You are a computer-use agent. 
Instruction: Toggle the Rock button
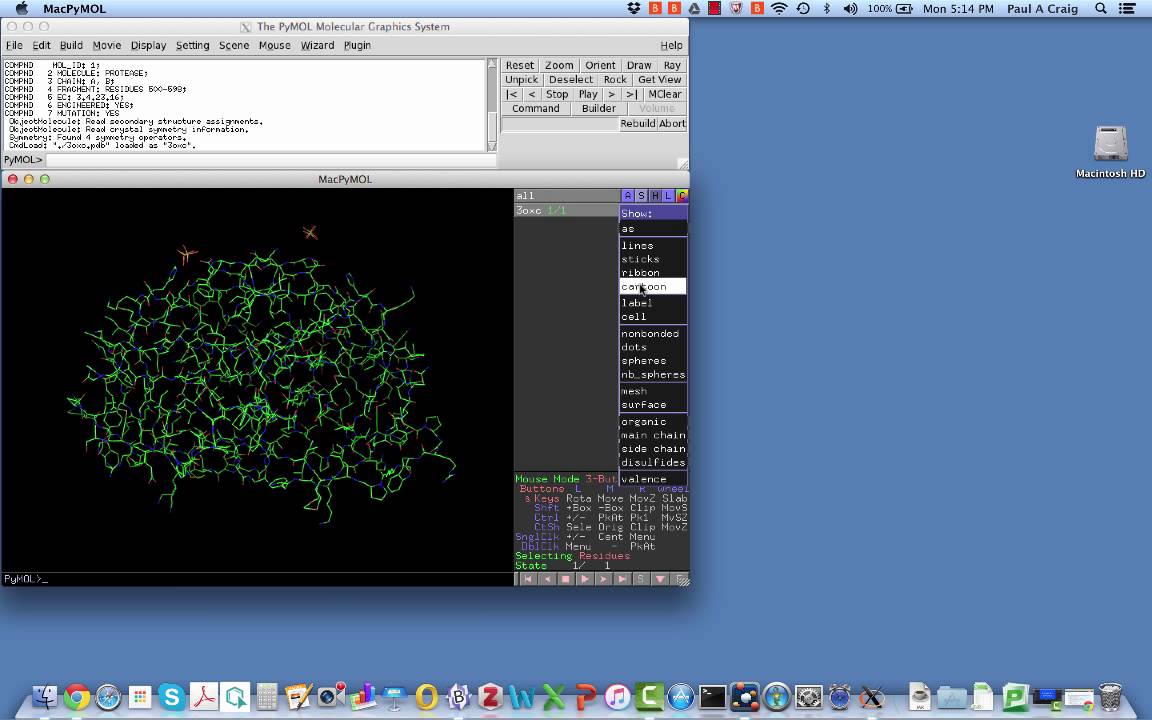[616, 79]
